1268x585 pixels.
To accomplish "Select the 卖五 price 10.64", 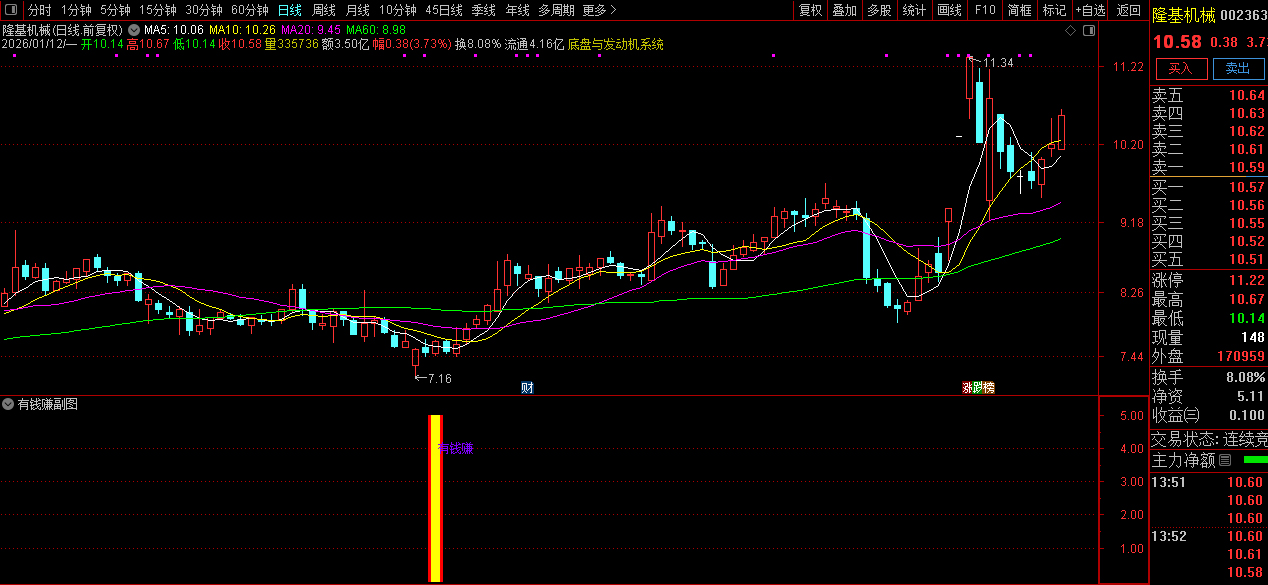I will pos(1247,96).
